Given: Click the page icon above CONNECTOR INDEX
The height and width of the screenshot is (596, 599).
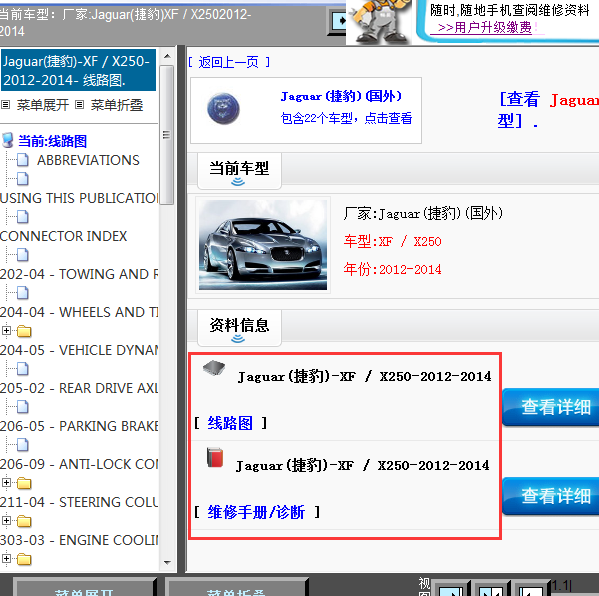Looking at the screenshot, I should tap(23, 217).
